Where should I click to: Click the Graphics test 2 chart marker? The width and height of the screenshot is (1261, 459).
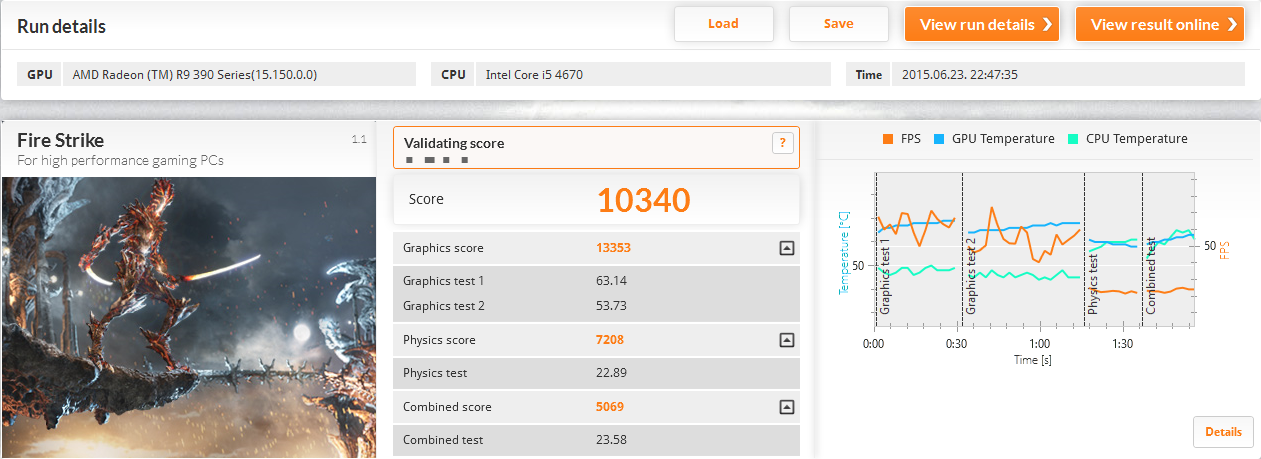(x=971, y=276)
